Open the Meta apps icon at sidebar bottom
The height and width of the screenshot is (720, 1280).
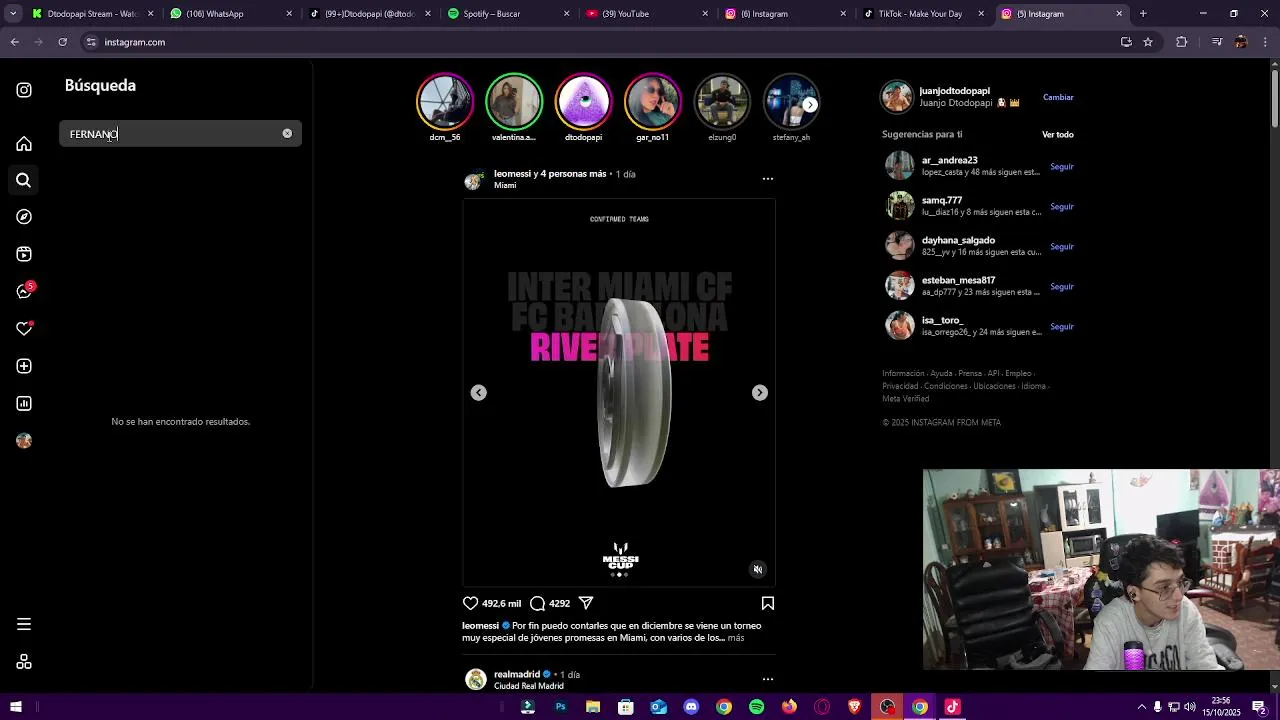[24, 662]
